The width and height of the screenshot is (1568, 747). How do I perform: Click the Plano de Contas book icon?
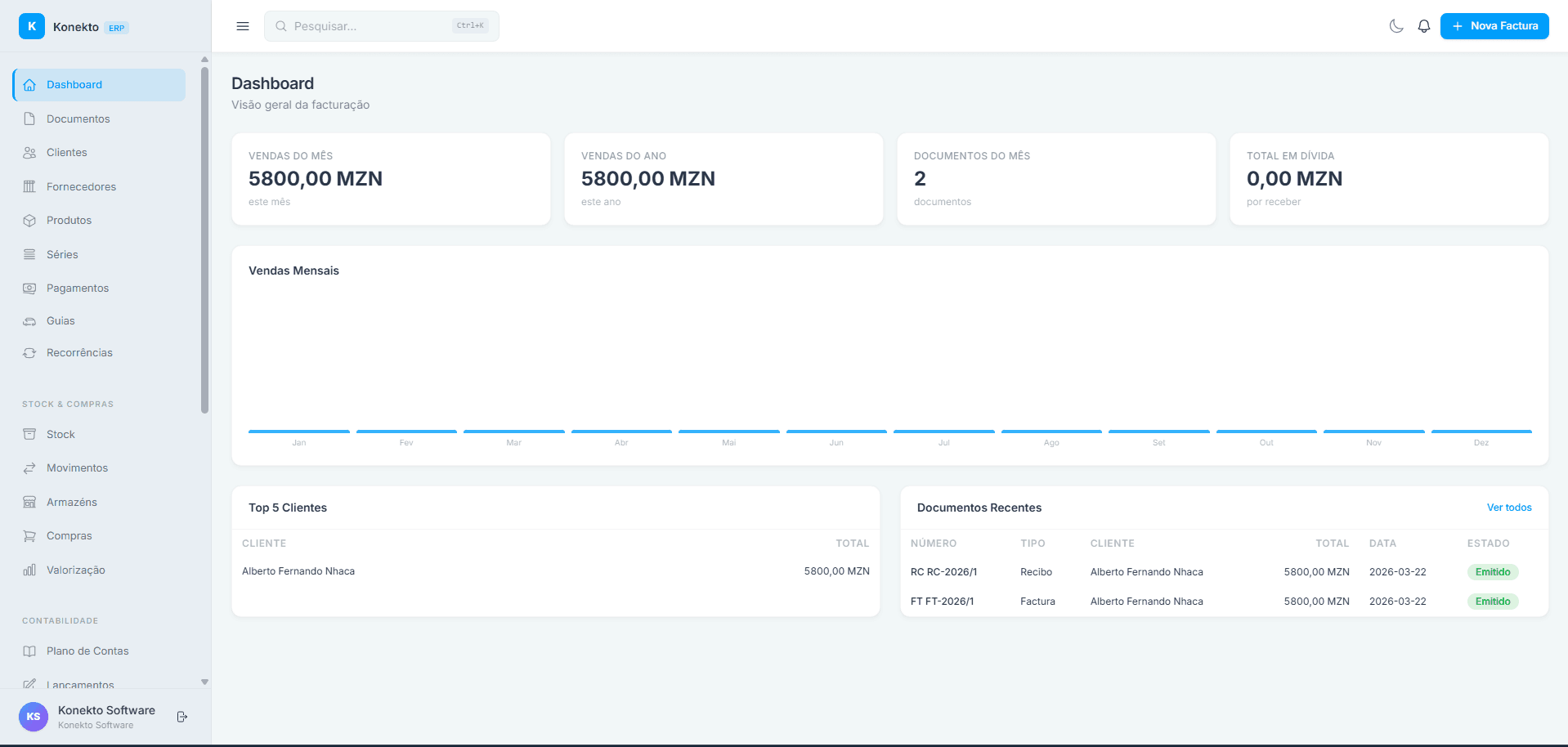pos(29,651)
